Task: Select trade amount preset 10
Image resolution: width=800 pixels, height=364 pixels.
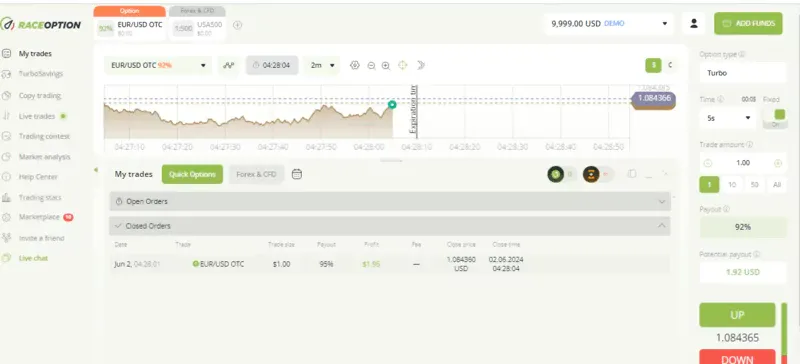Action: tap(732, 185)
